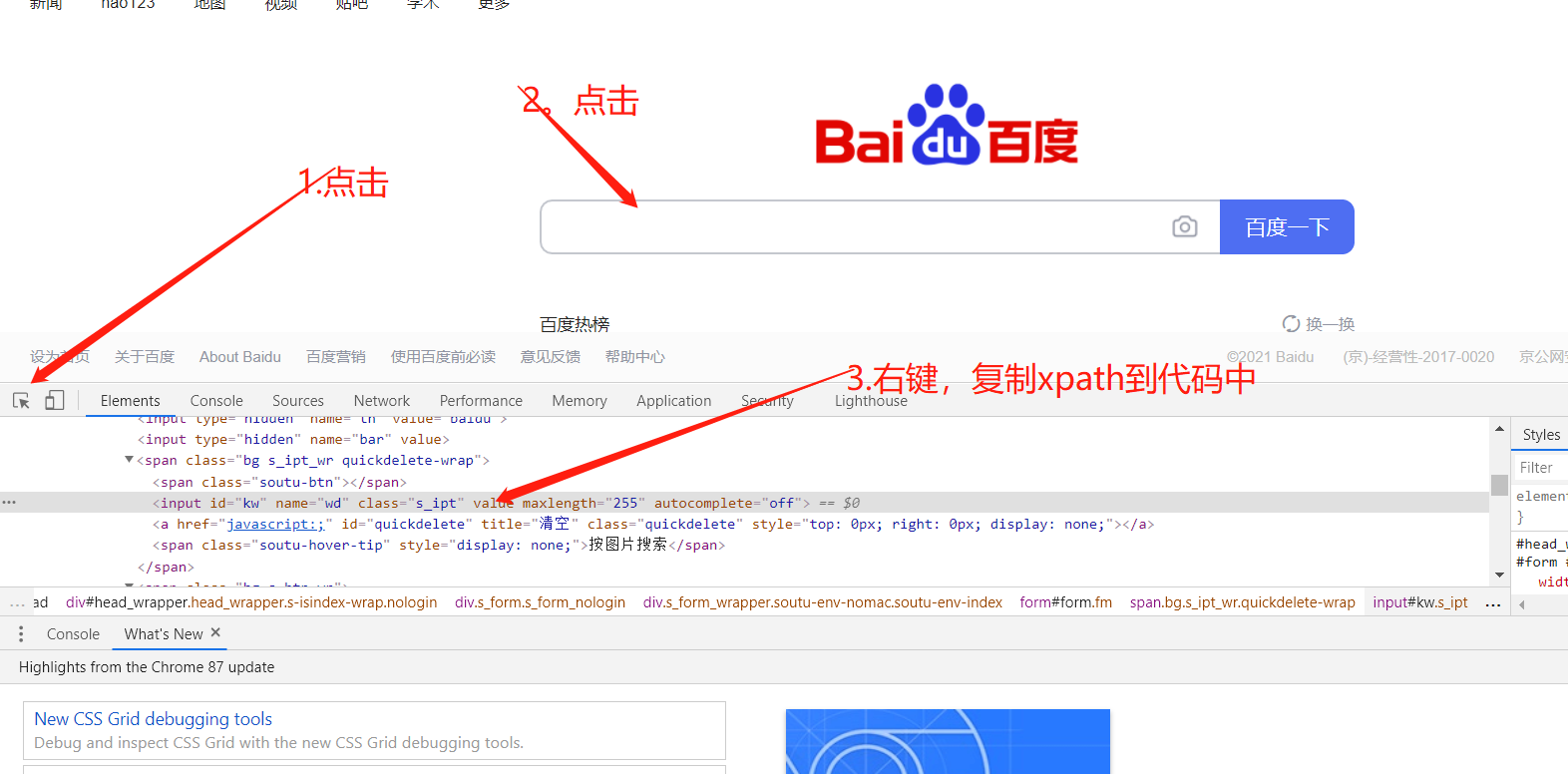Click the ellipsis left of the breadcrumb bar
The width and height of the screenshot is (1568, 774).
coord(17,602)
